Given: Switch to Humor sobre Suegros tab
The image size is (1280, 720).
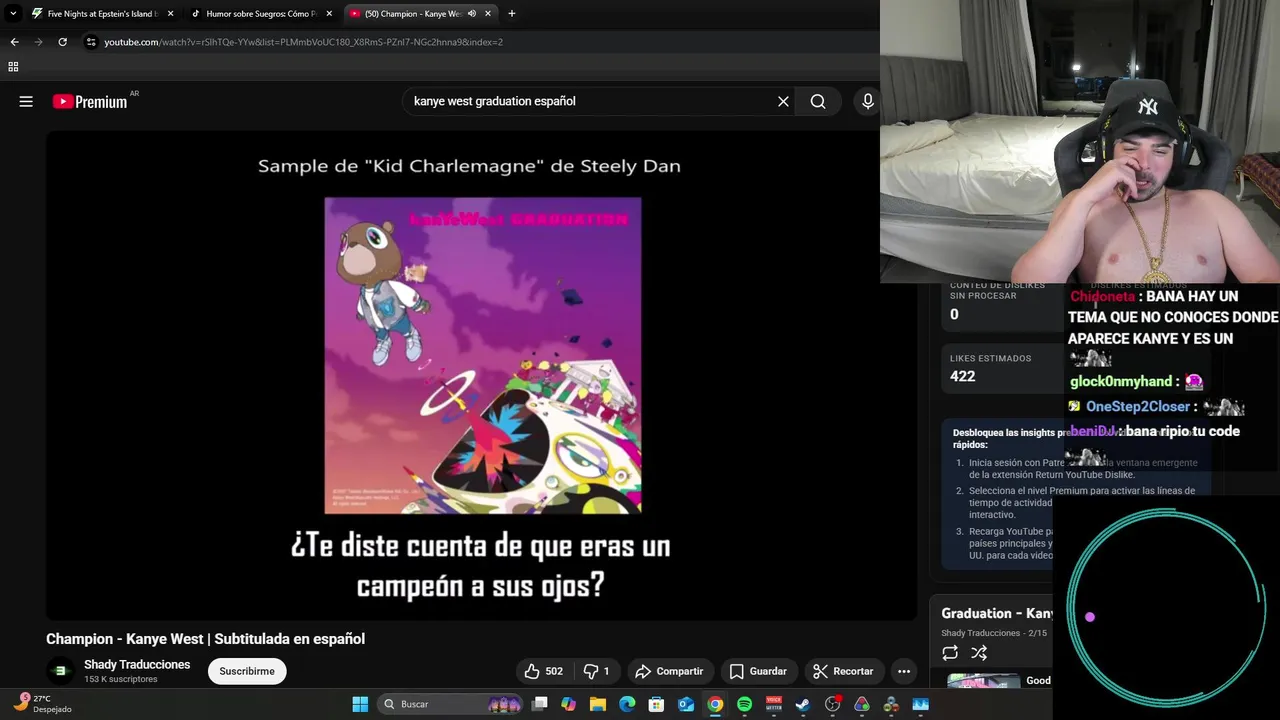Looking at the screenshot, I should (260, 14).
